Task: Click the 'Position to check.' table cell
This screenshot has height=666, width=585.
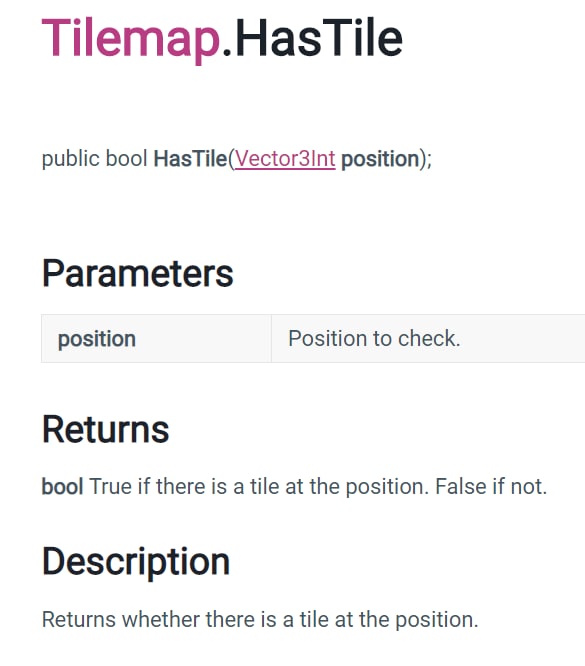Action: pos(428,339)
